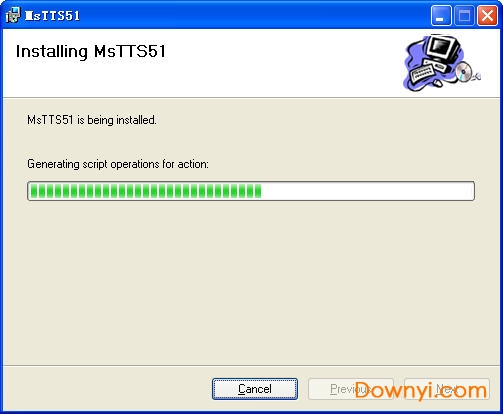Image resolution: width=503 pixels, height=414 pixels.
Task: Click the "Installing MsTTS51" heading
Action: [x=91, y=51]
